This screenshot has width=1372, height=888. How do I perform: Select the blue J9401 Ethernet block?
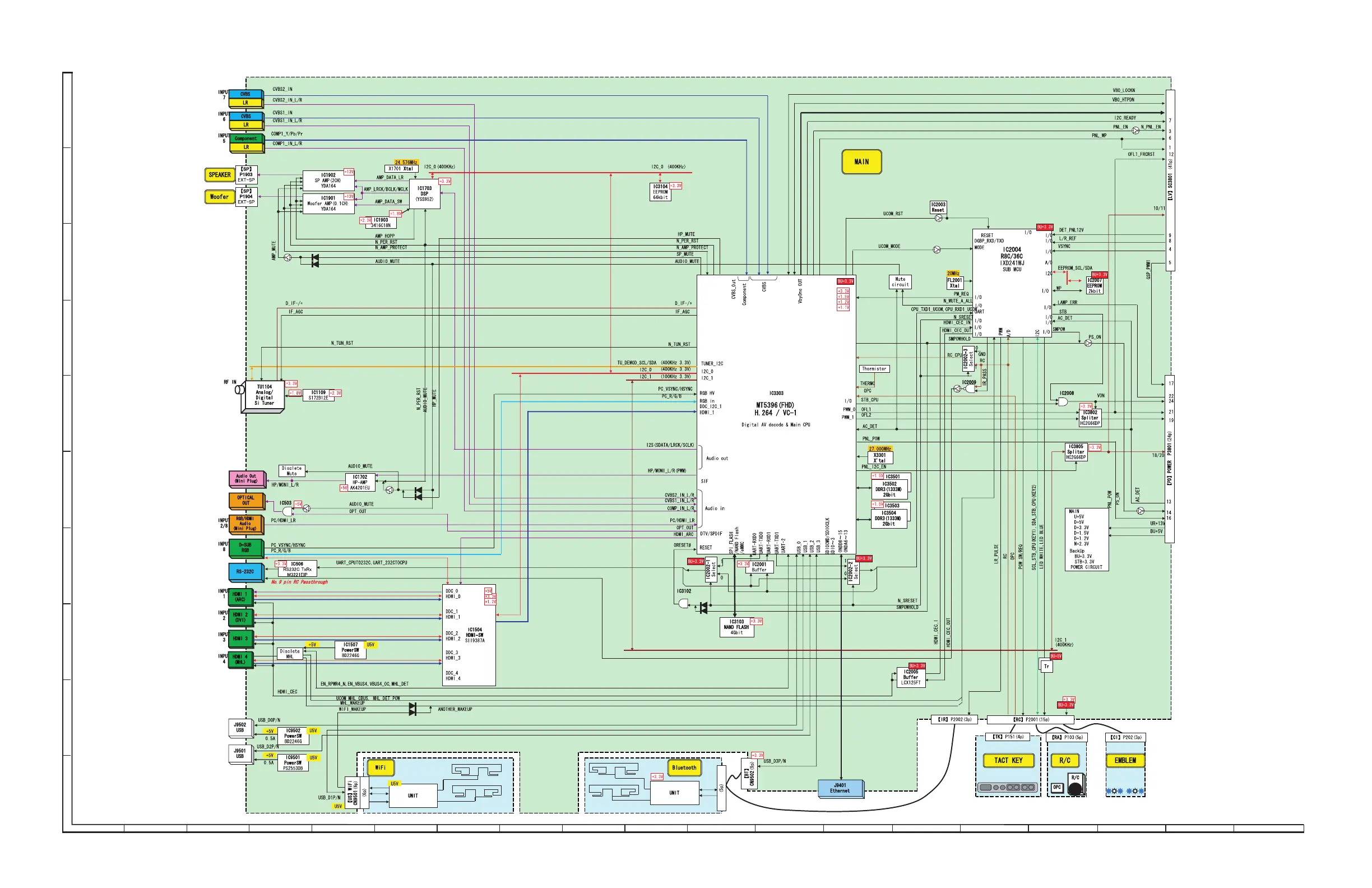[x=840, y=788]
